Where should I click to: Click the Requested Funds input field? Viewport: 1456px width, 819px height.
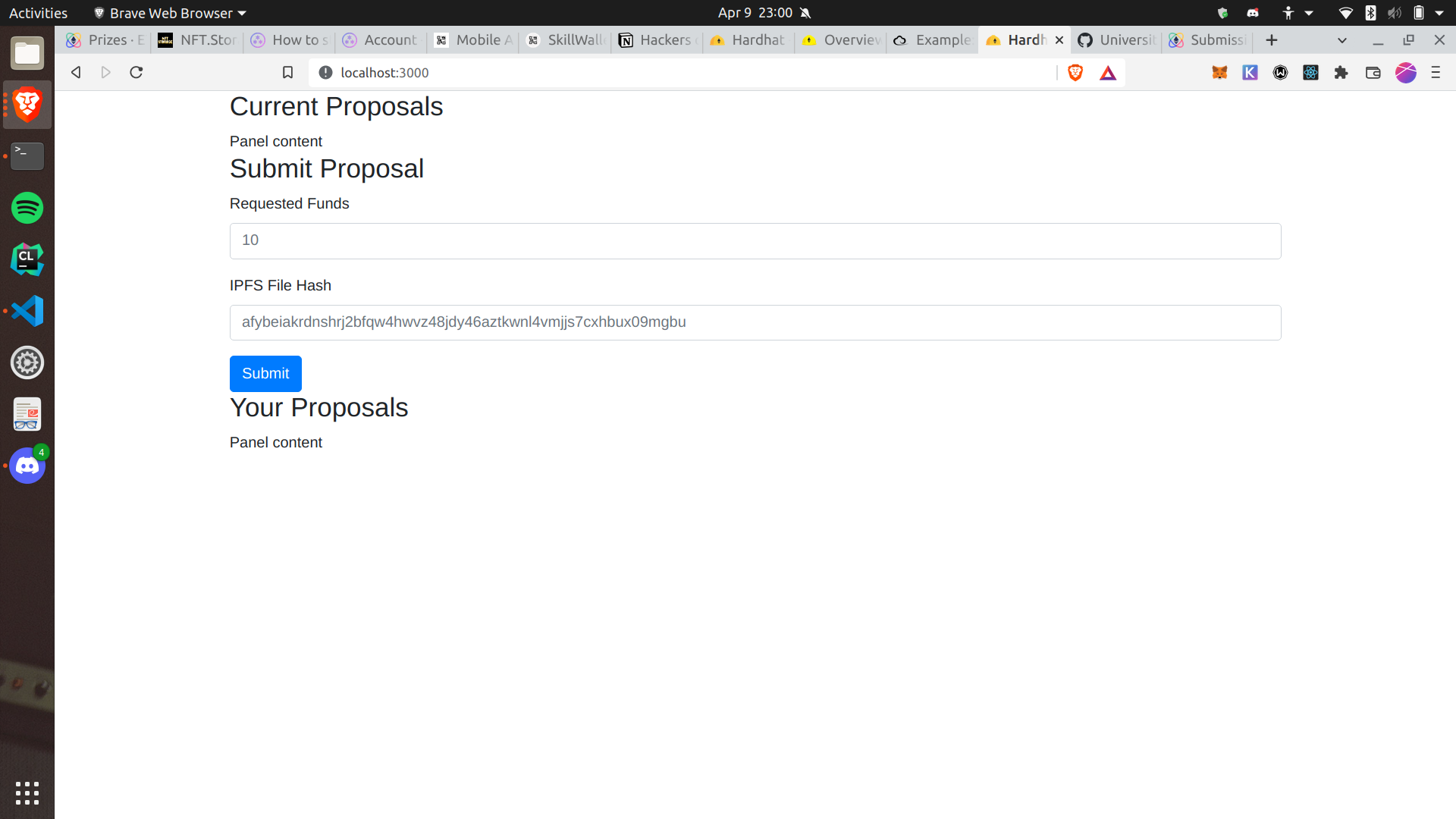(x=755, y=241)
